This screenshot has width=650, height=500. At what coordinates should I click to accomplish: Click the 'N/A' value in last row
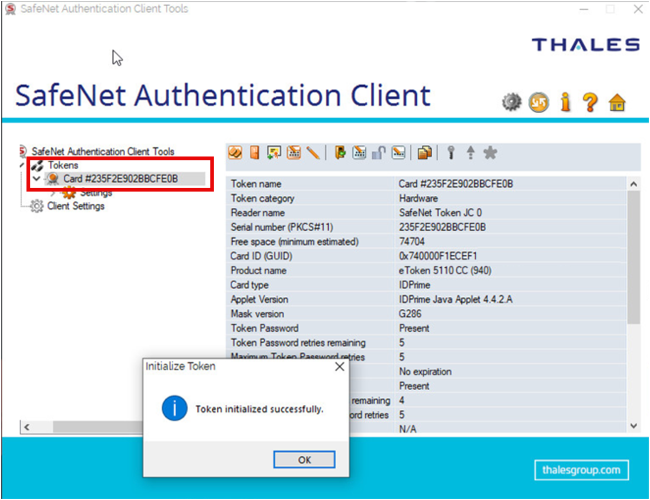click(407, 429)
